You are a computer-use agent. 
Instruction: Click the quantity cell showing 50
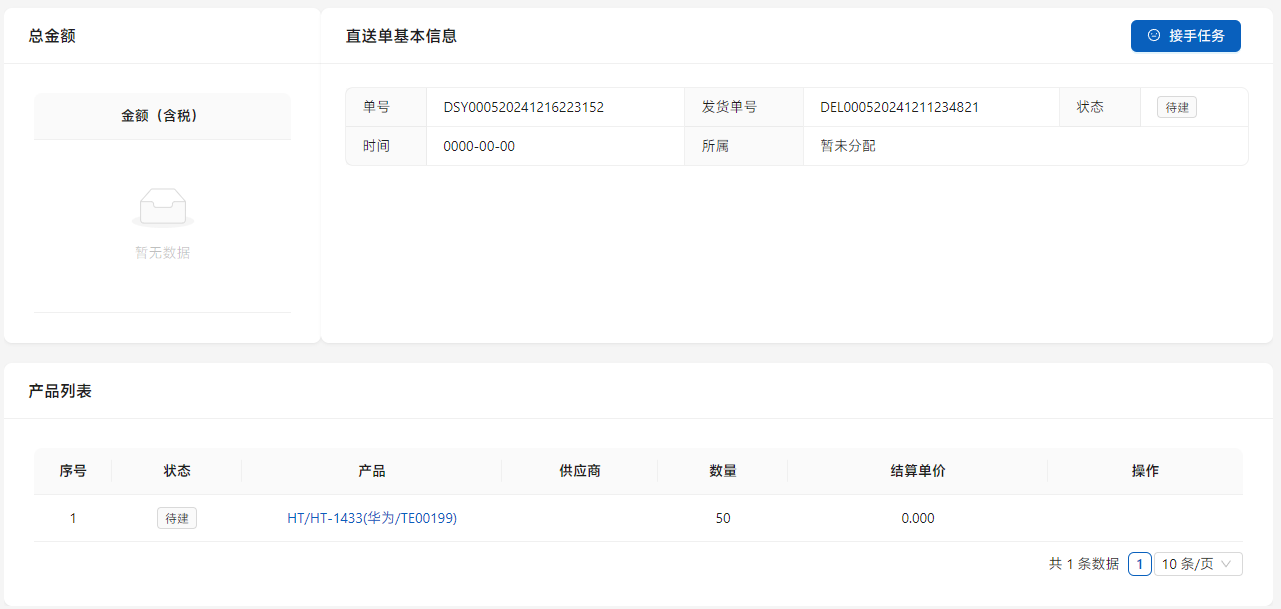point(722,518)
